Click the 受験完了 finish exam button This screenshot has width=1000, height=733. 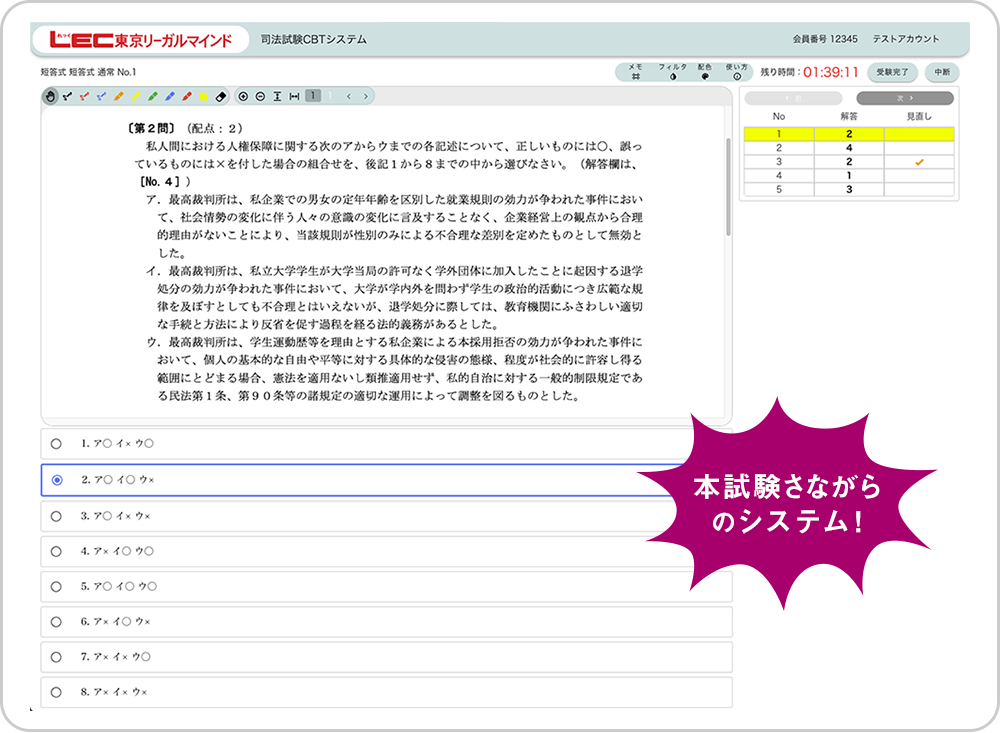pyautogui.click(x=892, y=72)
